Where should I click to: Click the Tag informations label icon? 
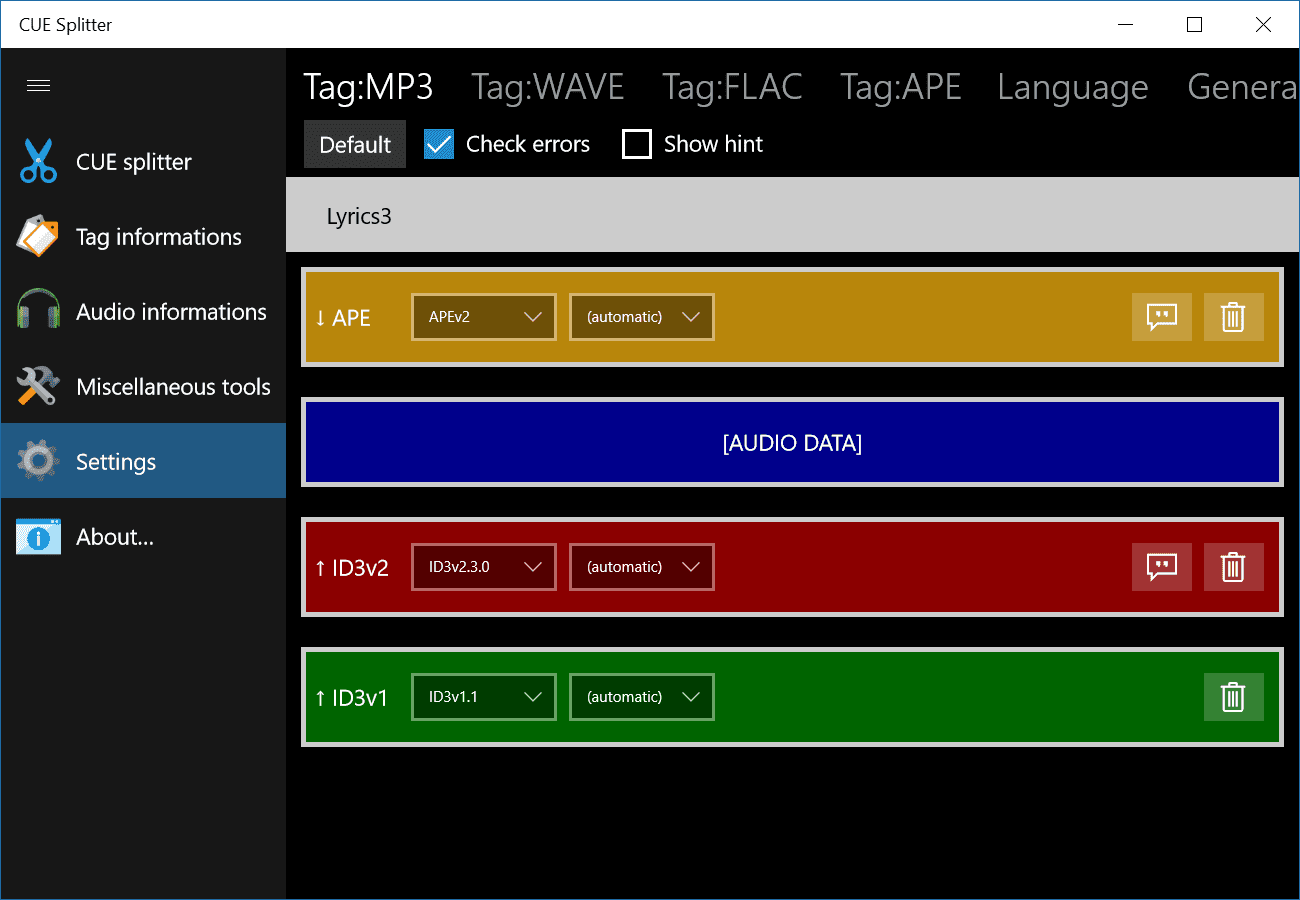[38, 236]
